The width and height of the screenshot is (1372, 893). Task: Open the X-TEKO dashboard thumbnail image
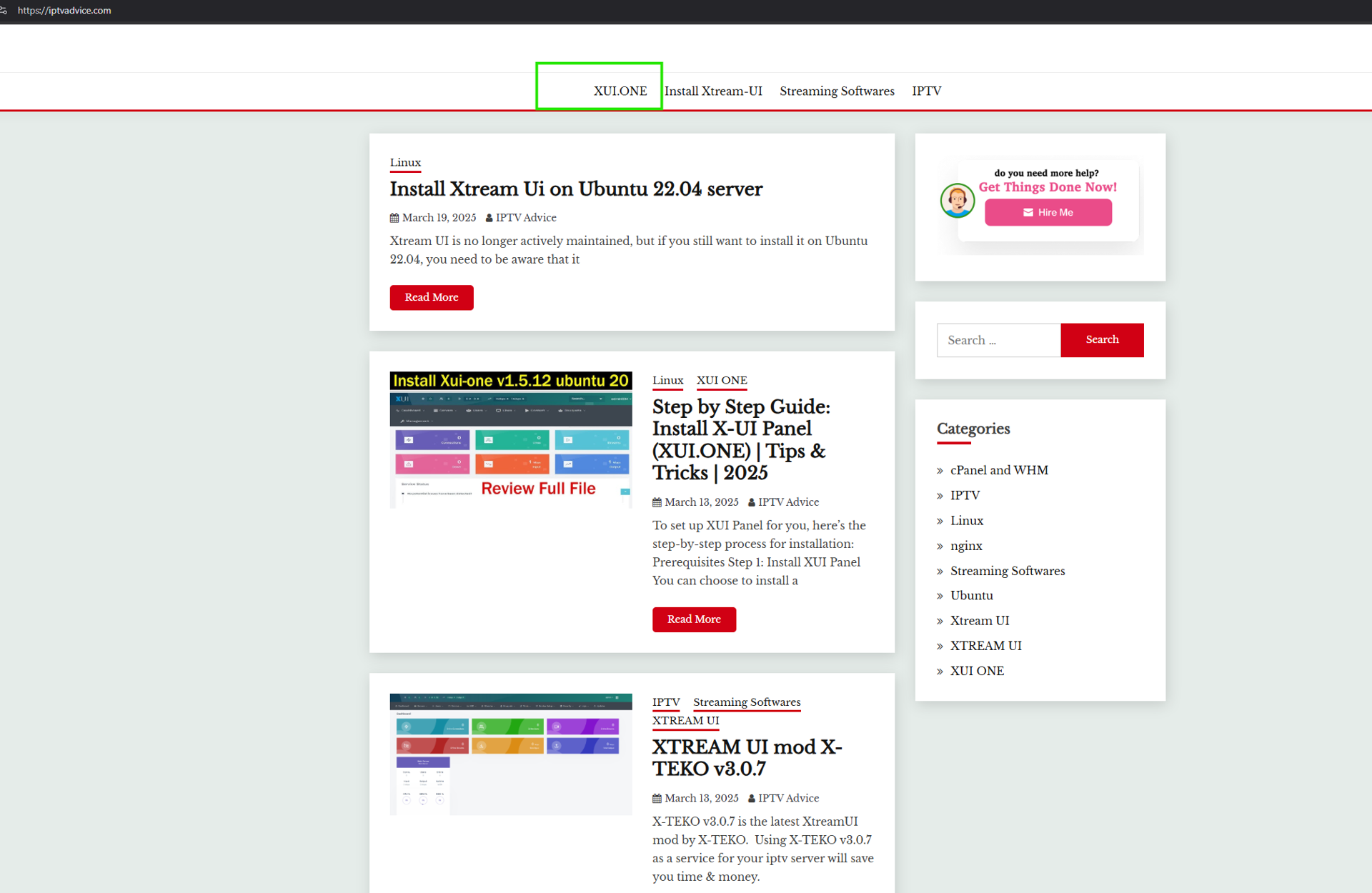point(511,754)
